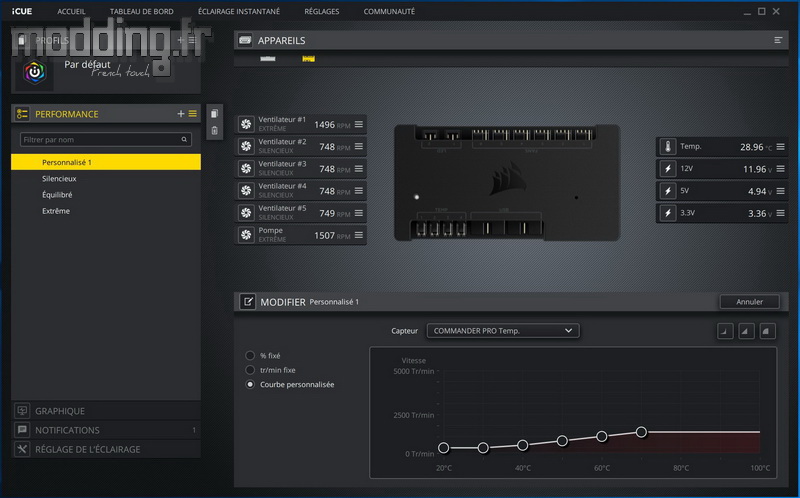Click the 60°C curve point
800x498 pixels.
[x=602, y=437]
